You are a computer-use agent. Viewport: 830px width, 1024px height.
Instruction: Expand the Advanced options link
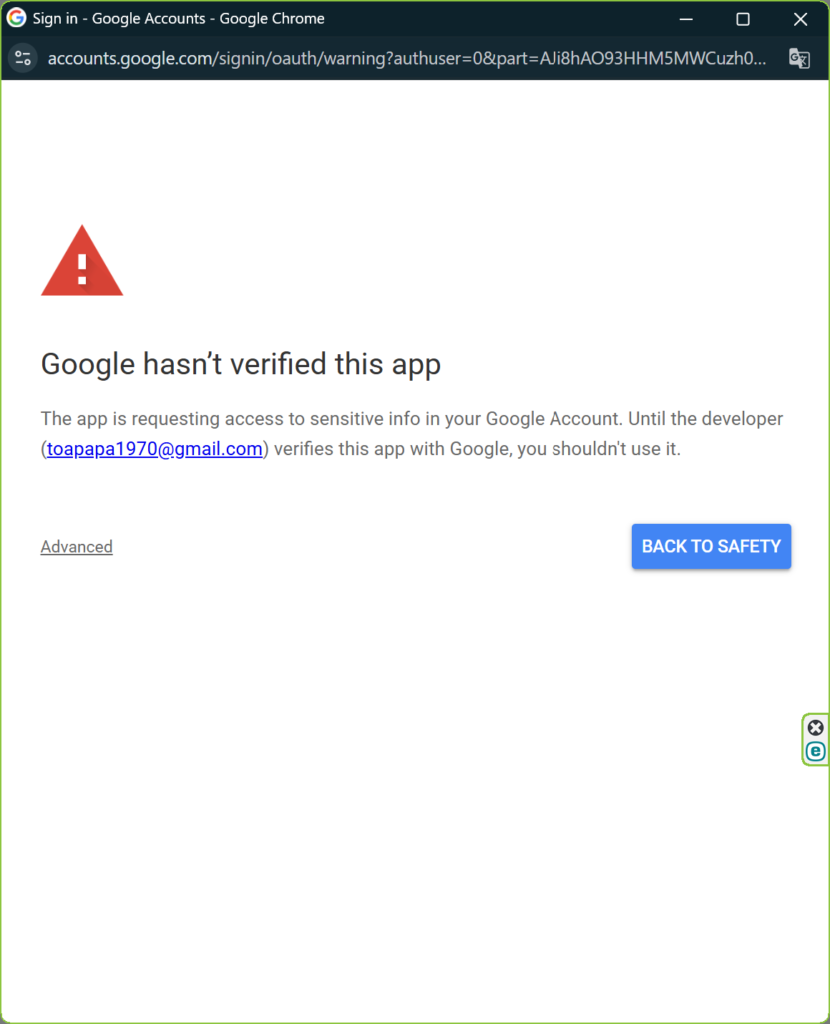(x=77, y=547)
